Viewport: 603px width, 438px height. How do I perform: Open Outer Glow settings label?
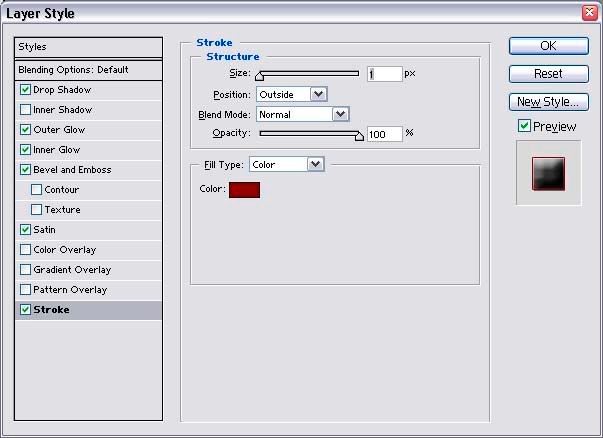tap(59, 130)
